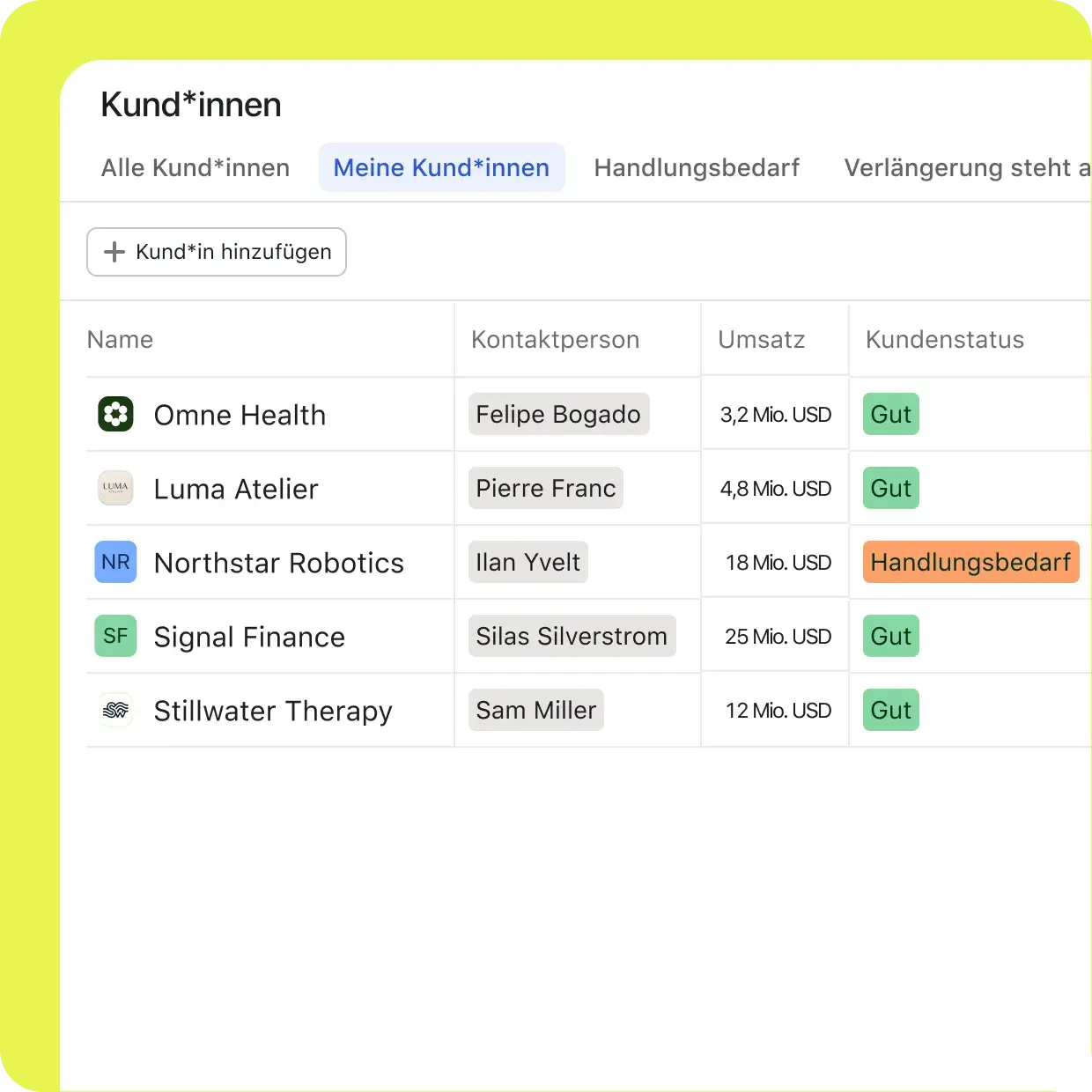Sort by the Name column header

click(120, 340)
